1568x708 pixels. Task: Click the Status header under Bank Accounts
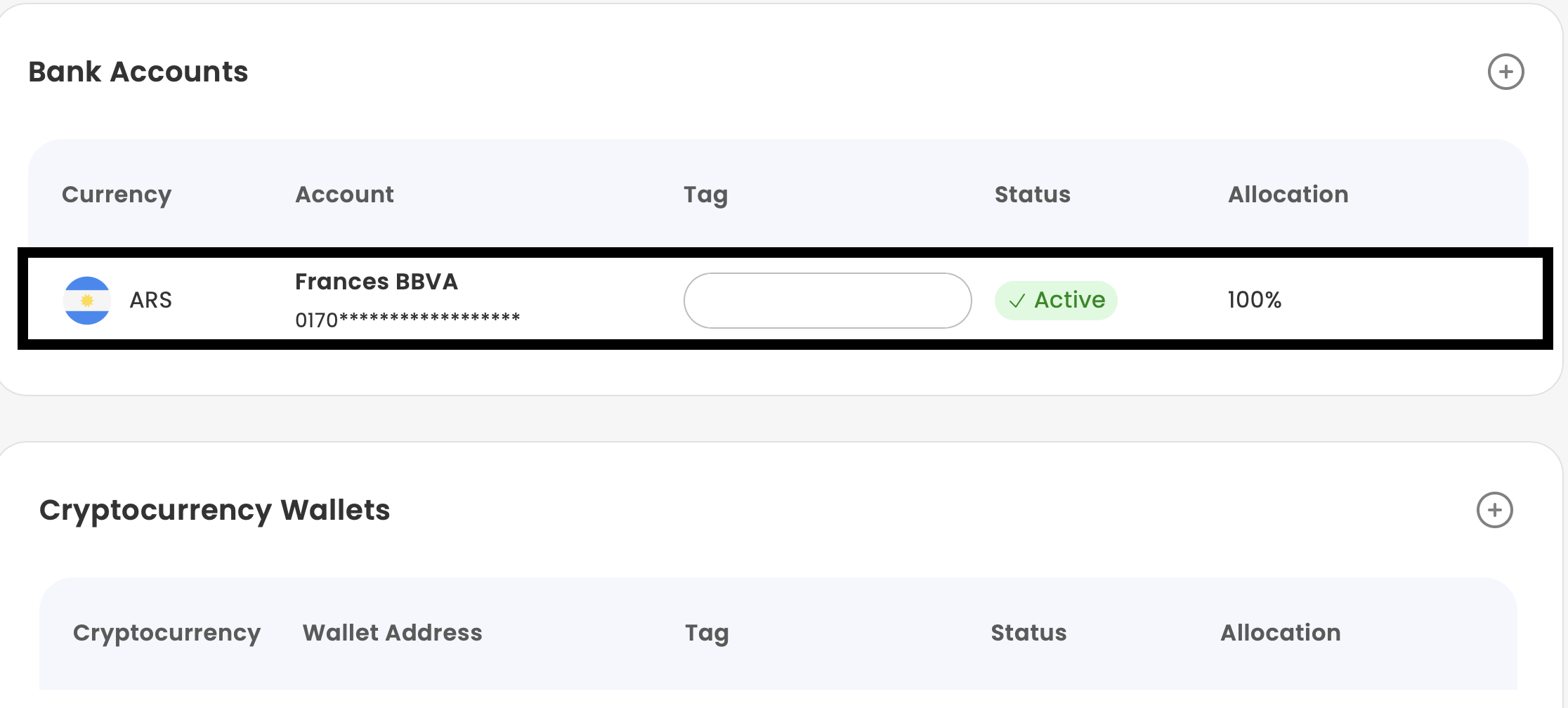[1032, 195]
